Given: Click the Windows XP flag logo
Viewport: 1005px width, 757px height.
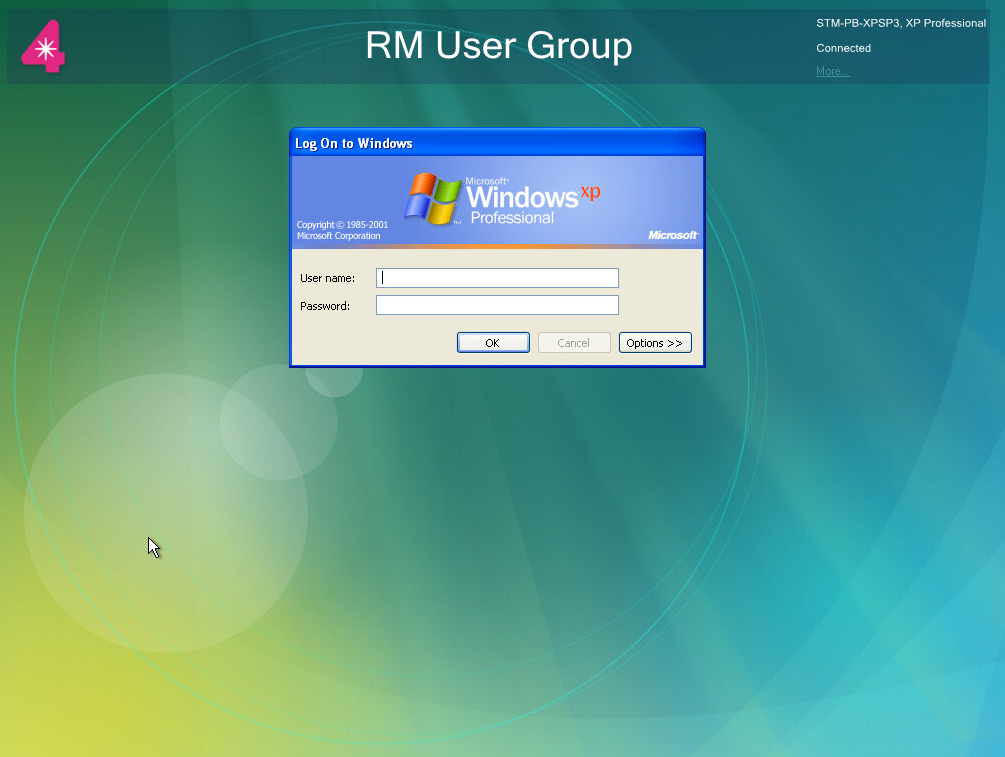Looking at the screenshot, I should point(432,198).
